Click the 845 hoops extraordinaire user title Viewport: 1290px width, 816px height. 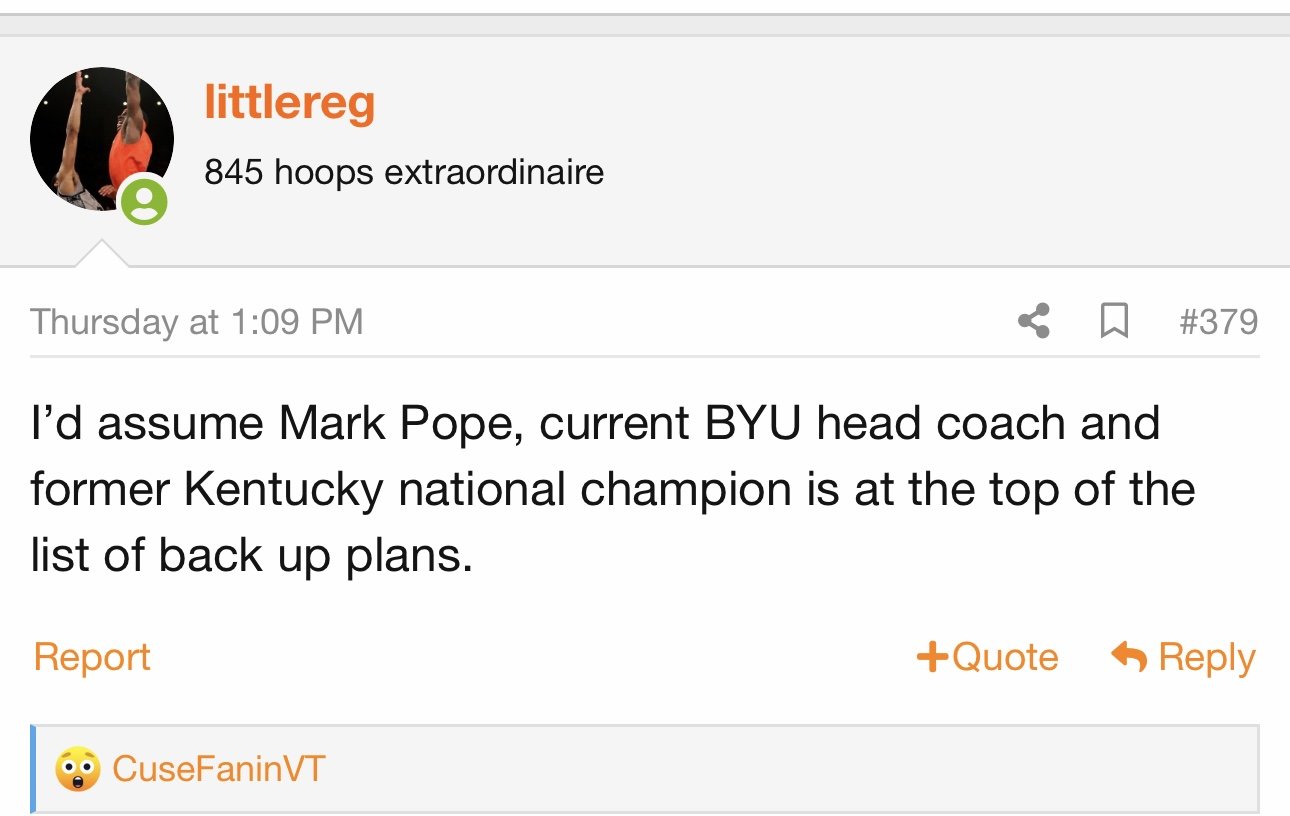pyautogui.click(x=404, y=172)
